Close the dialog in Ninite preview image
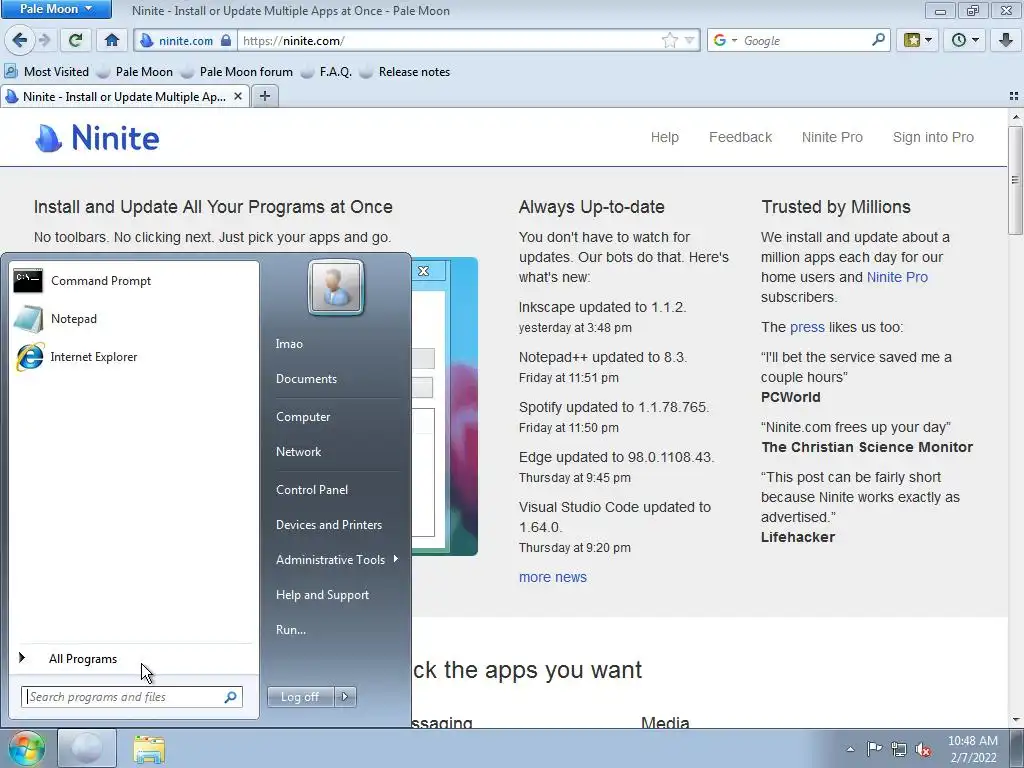The image size is (1024, 768). pos(423,271)
